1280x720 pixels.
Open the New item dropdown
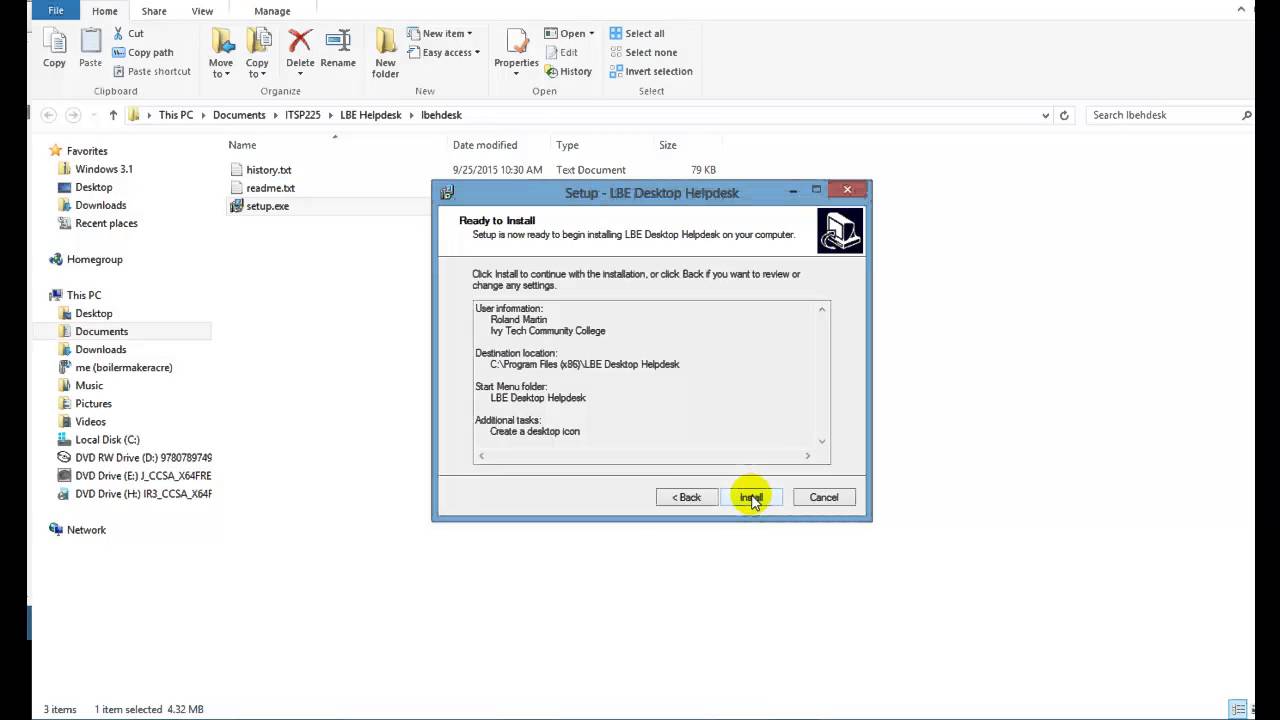[440, 33]
